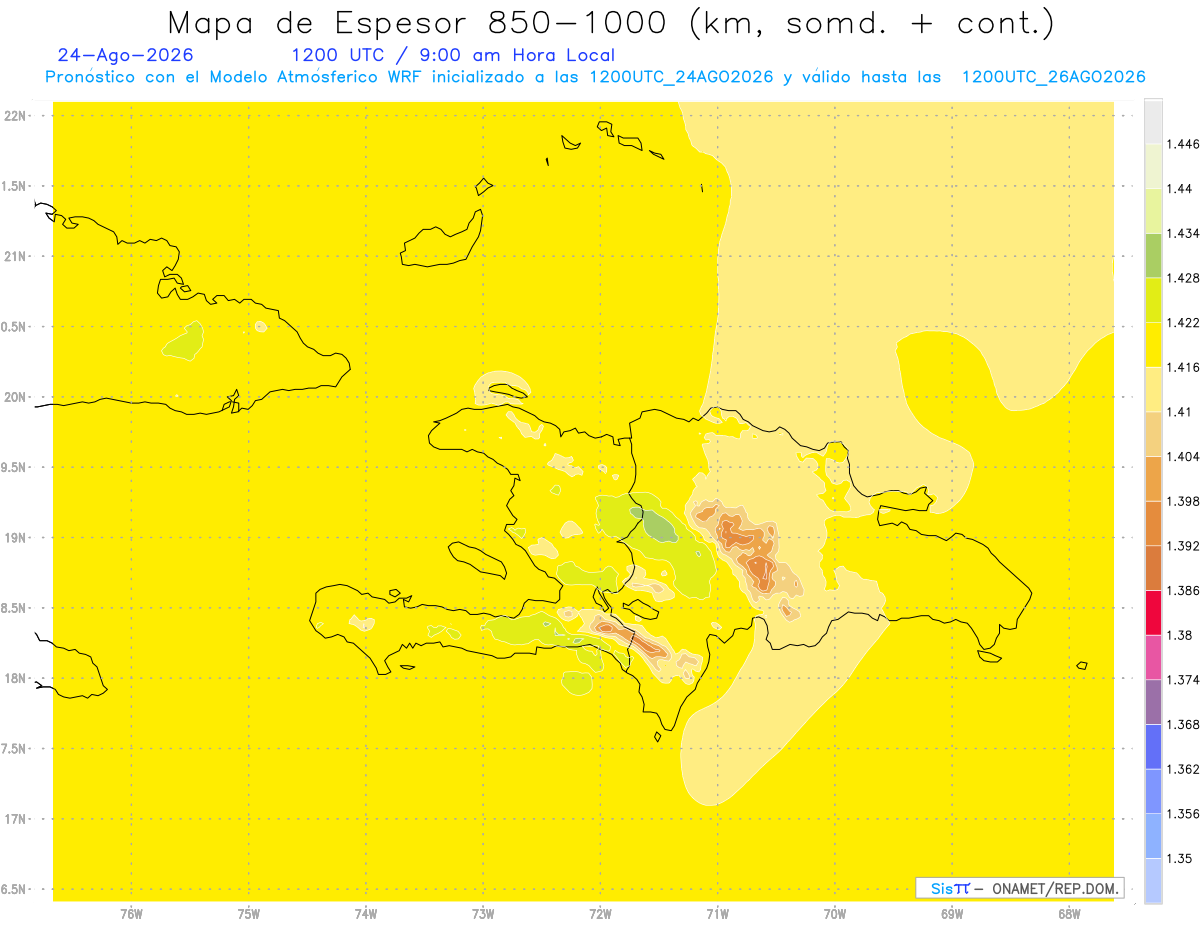Image resolution: width=1200 pixels, height=927 pixels.
Task: Click the '68W' longitude axis label
Action: tap(1069, 914)
